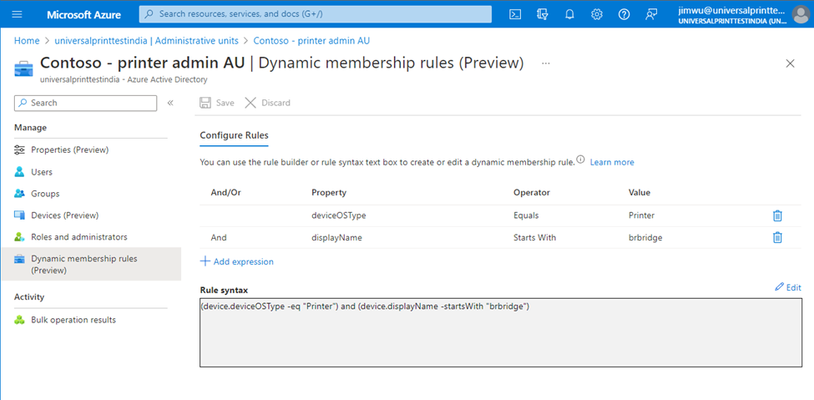Viewport: 814px width, 400px height.
Task: Click the Devices monitor icon
Action: point(20,215)
